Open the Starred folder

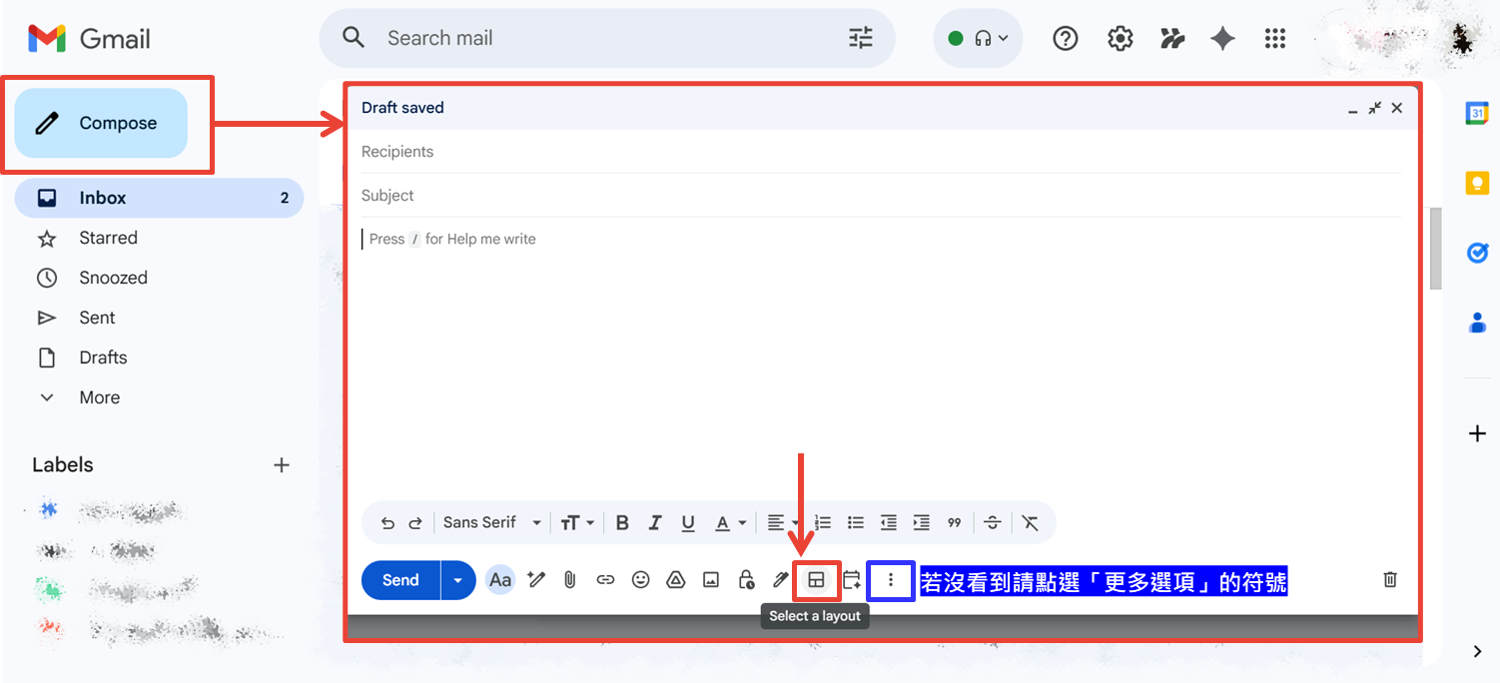108,238
